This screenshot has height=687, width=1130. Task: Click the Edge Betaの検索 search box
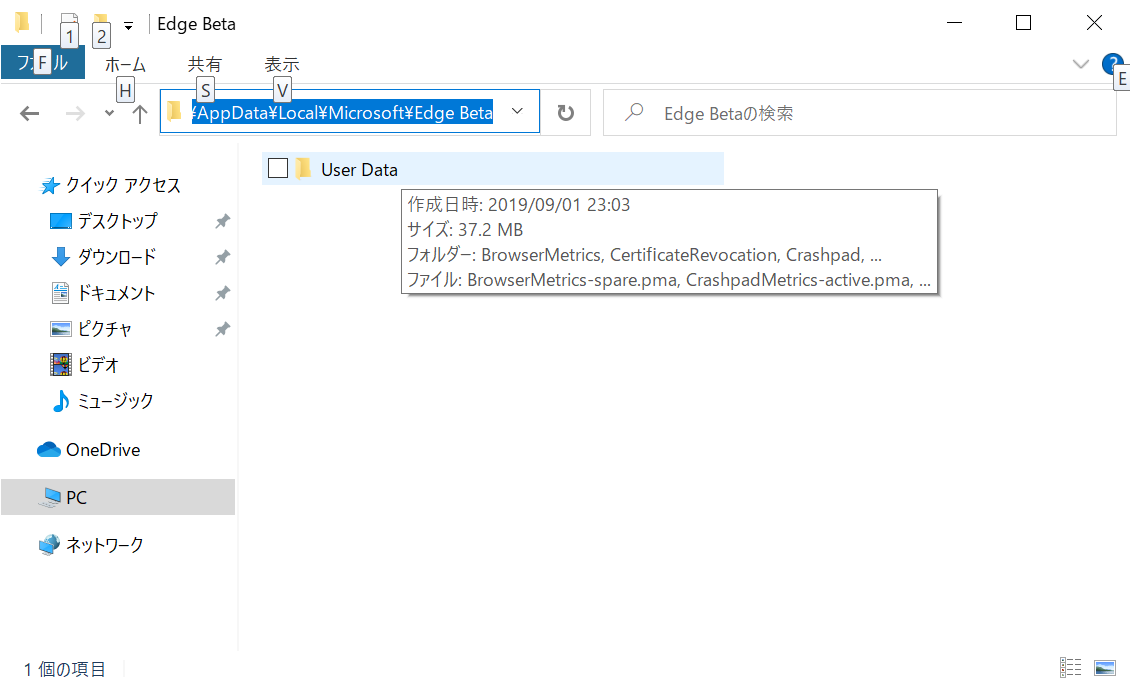point(860,113)
